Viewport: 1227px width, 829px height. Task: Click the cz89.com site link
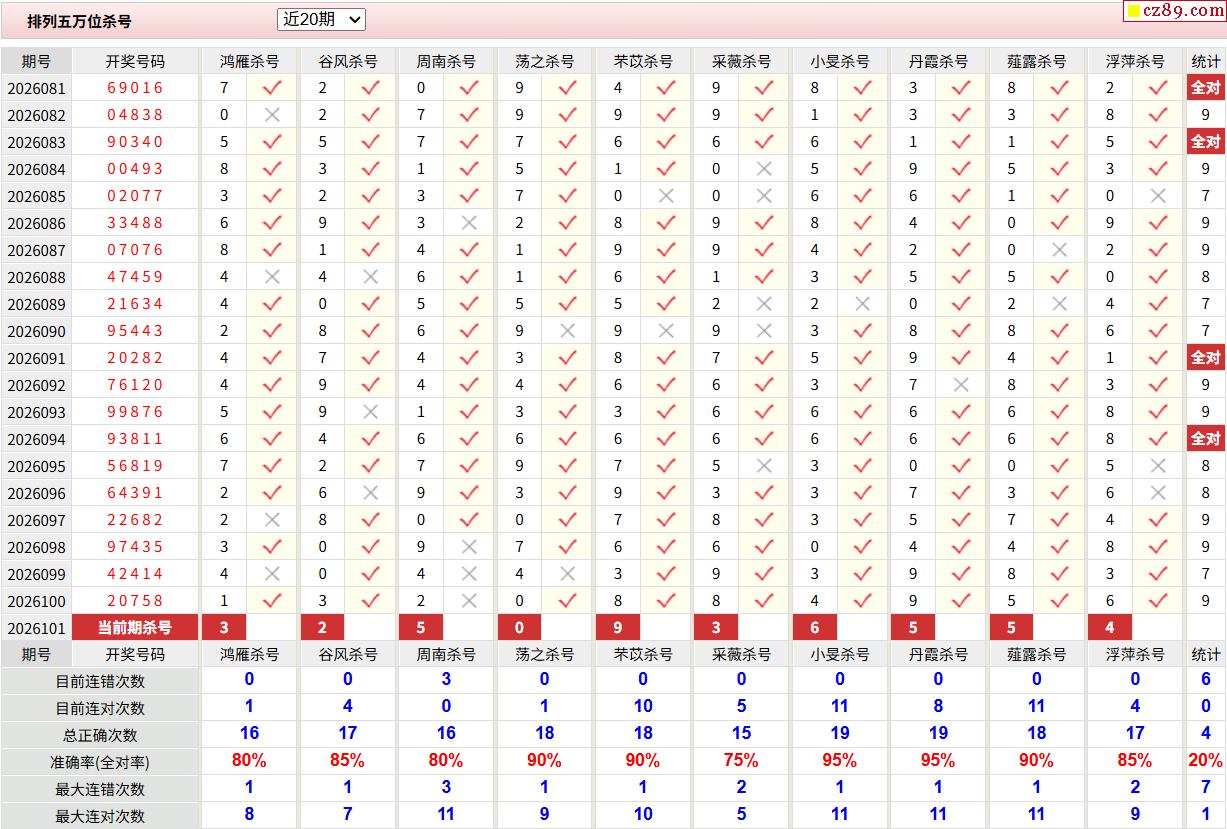click(1175, 11)
